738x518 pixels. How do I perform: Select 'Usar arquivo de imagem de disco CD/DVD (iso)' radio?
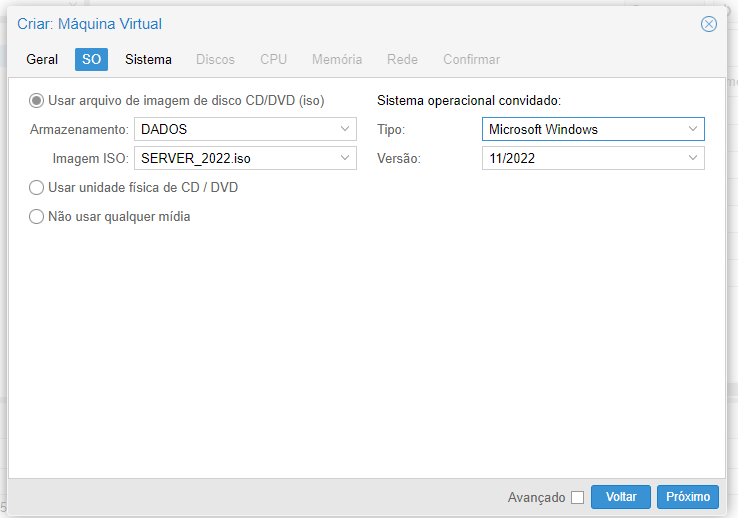click(36, 101)
